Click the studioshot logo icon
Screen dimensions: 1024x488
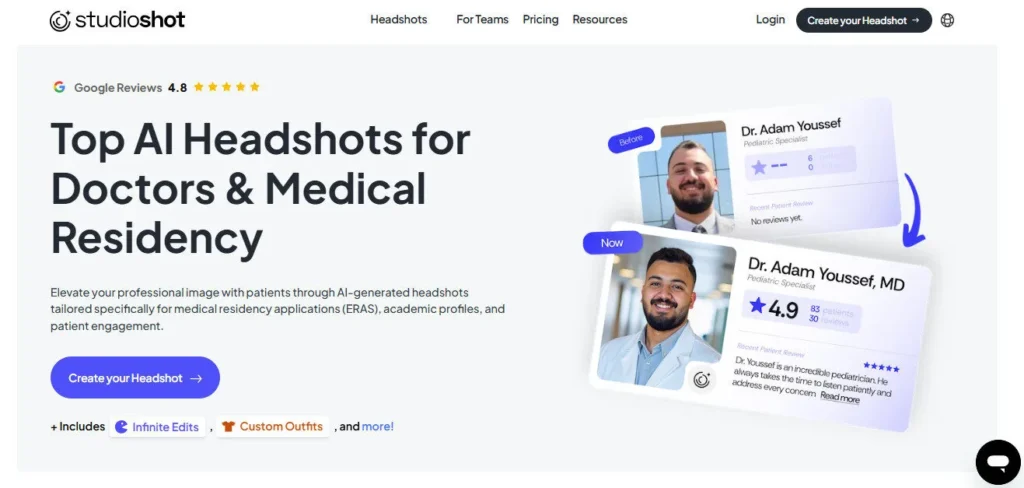(x=60, y=20)
